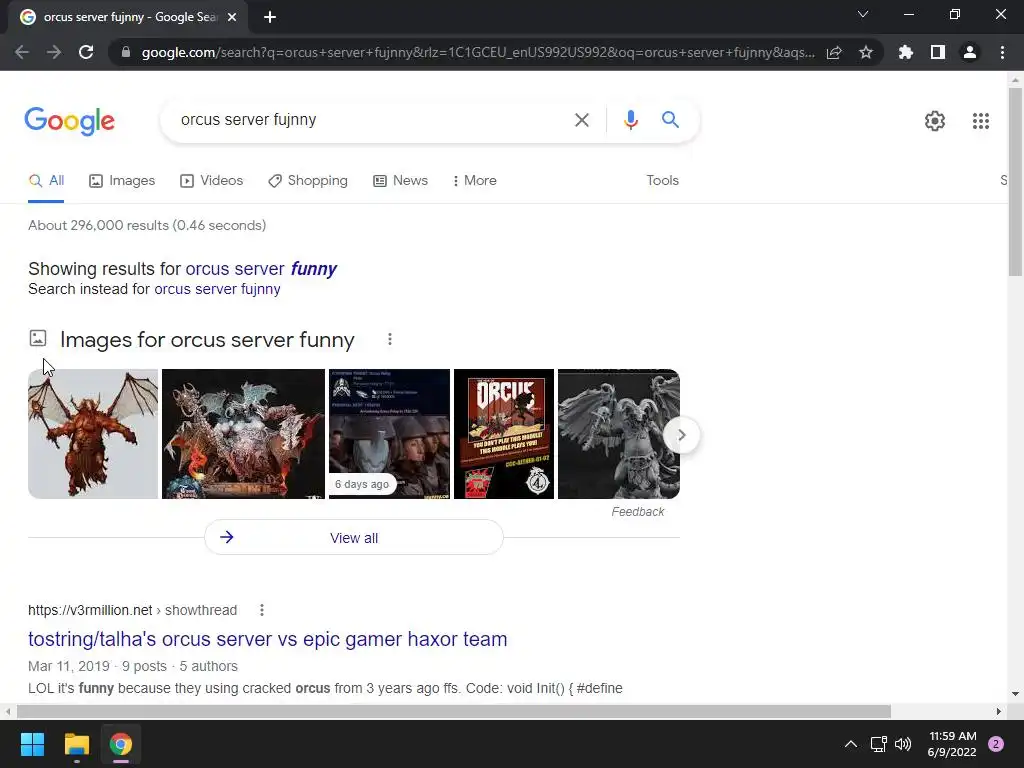Open the tab search dropdown arrow
Image resolution: width=1024 pixels, height=768 pixels.
863,14
